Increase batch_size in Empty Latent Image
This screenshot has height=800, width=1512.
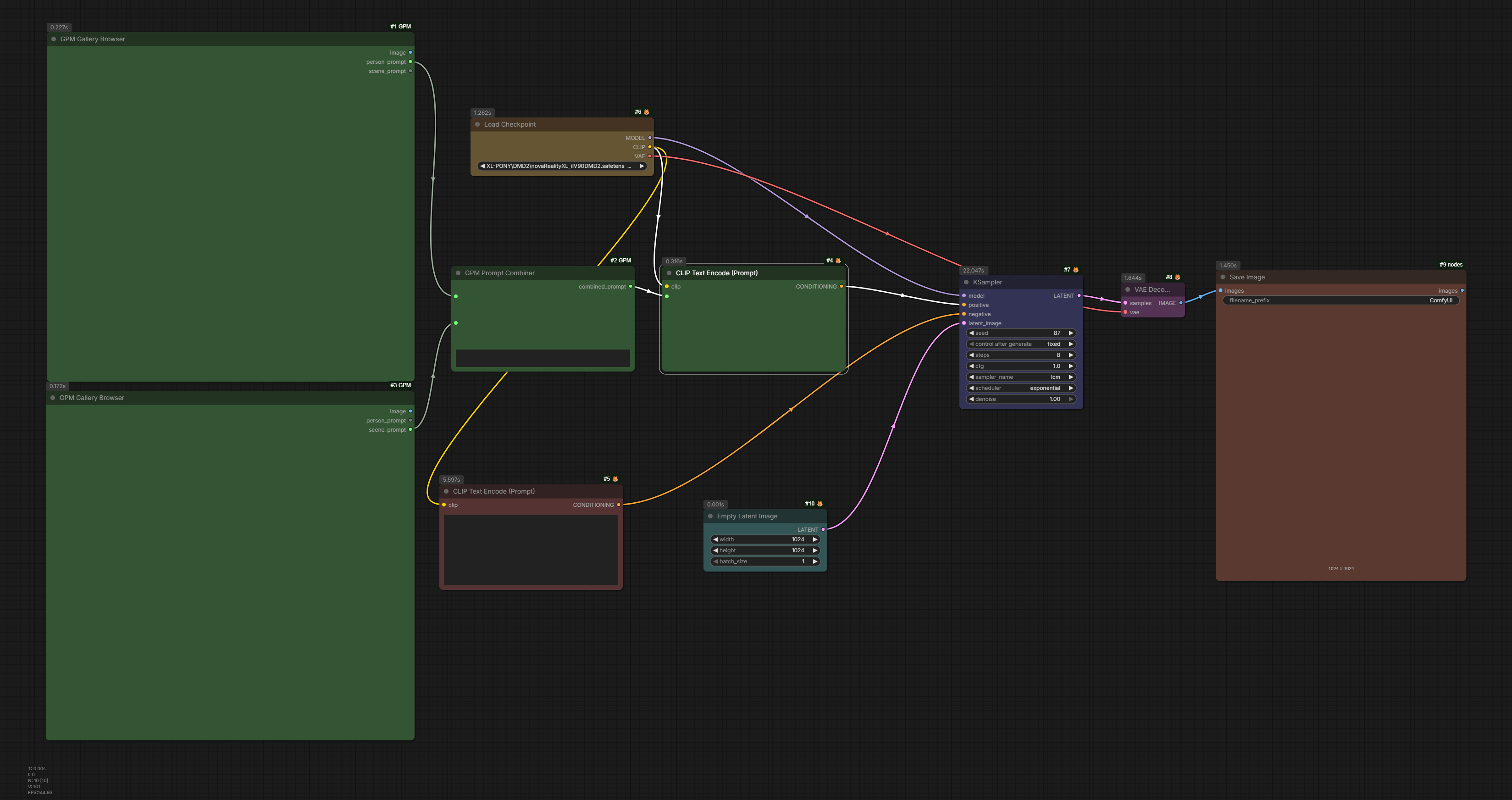tap(814, 562)
